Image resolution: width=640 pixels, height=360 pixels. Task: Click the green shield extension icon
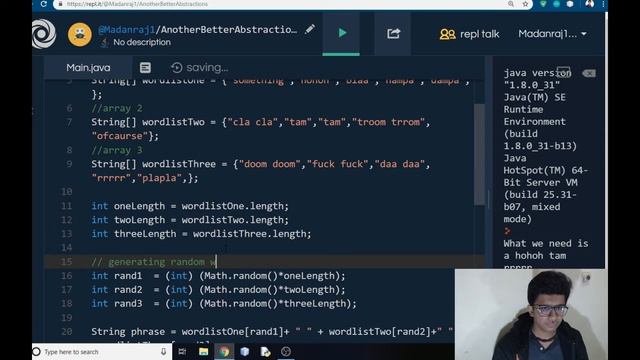(543, 4)
